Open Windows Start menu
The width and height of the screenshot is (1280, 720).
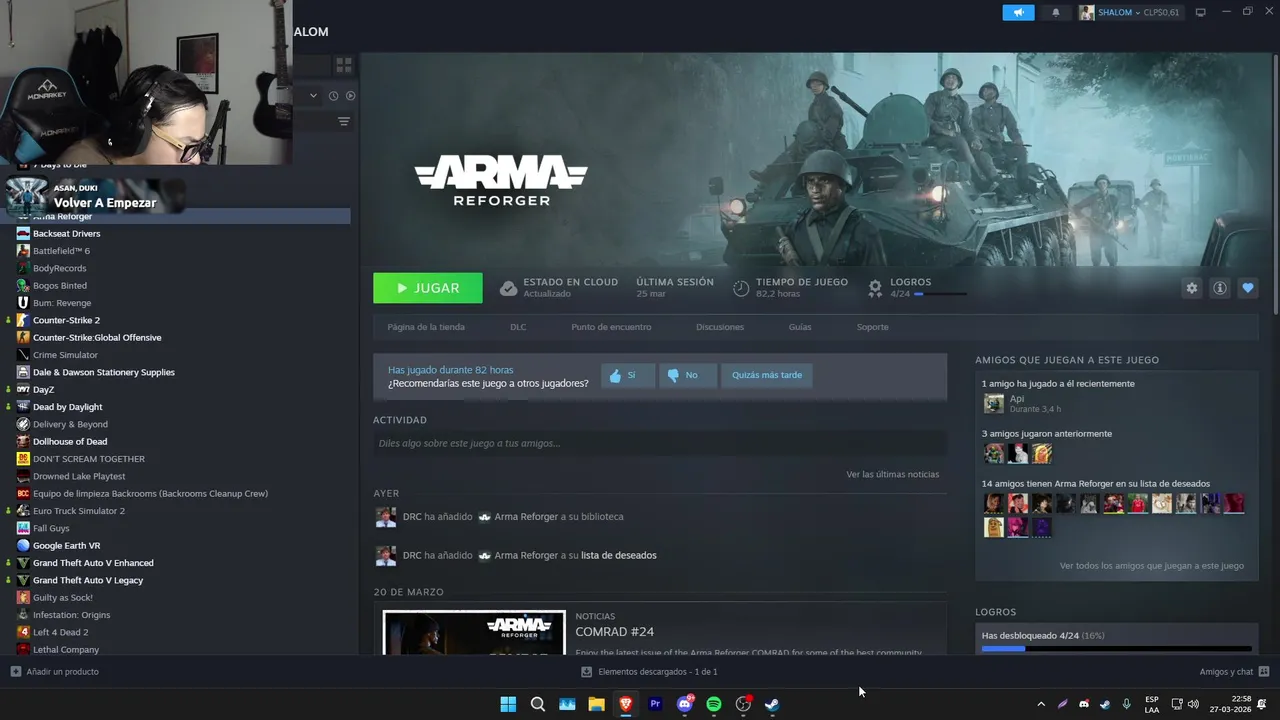point(508,704)
